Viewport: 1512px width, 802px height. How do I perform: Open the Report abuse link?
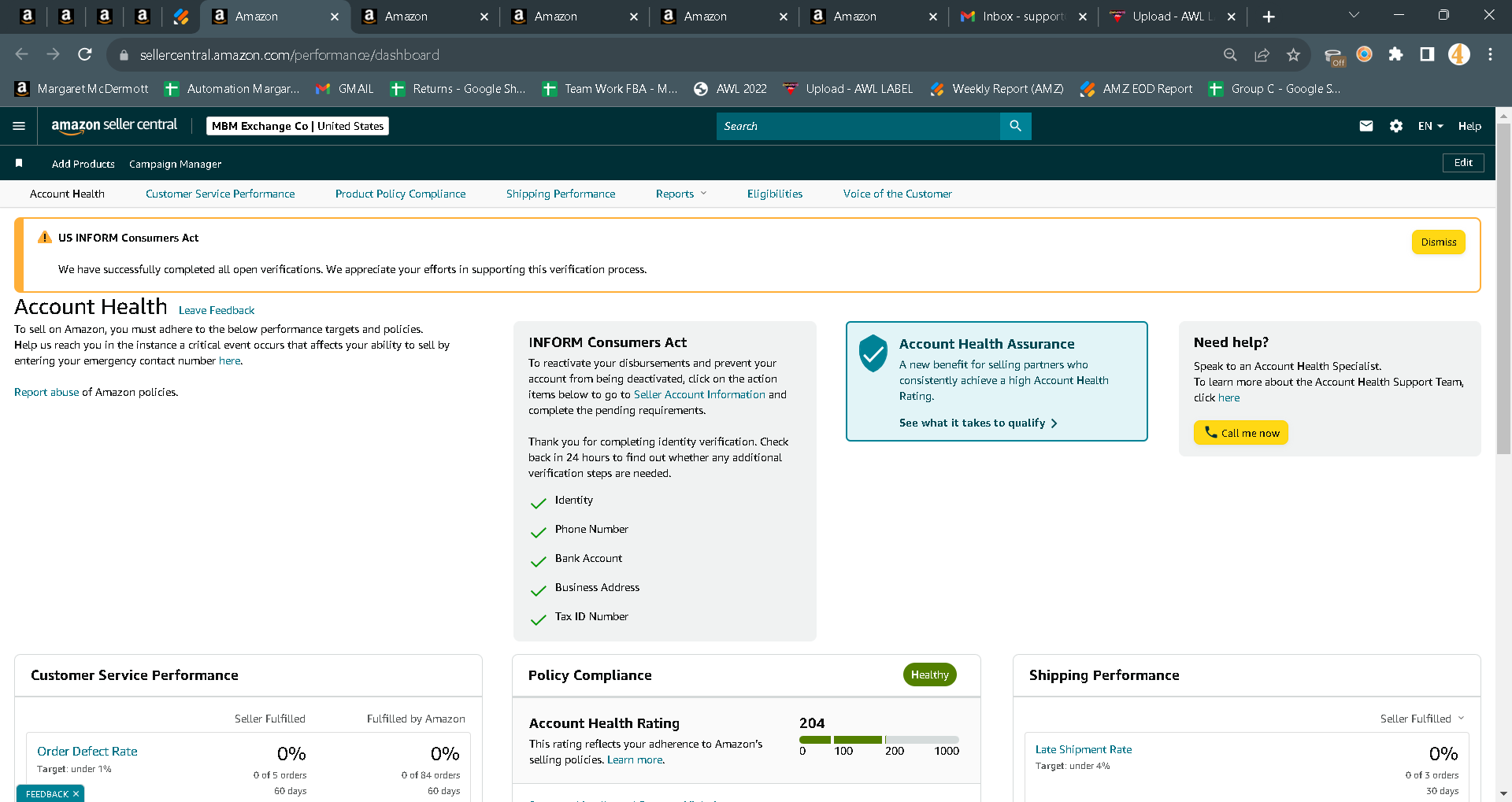pyautogui.click(x=46, y=392)
